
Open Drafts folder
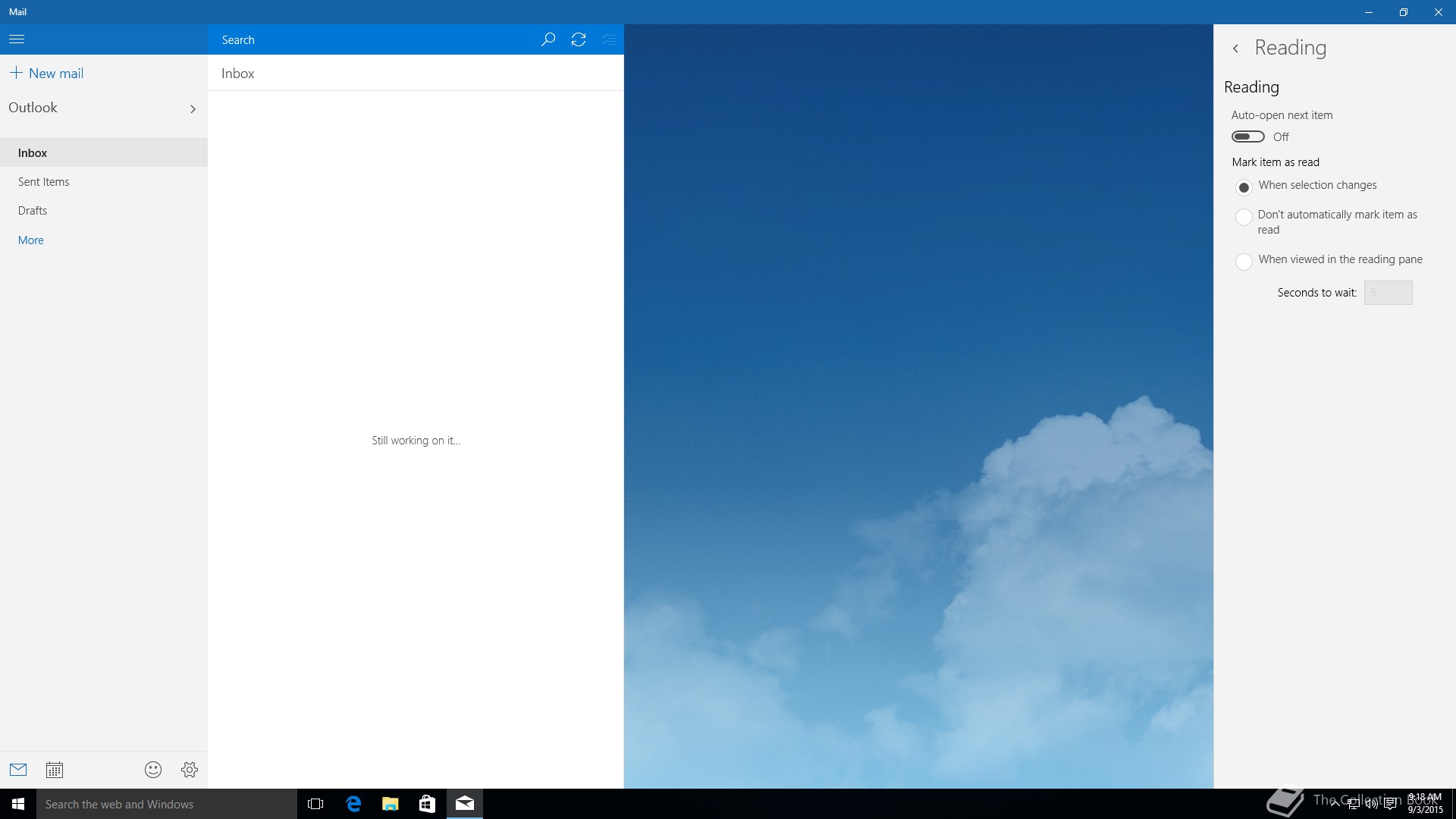(x=104, y=211)
